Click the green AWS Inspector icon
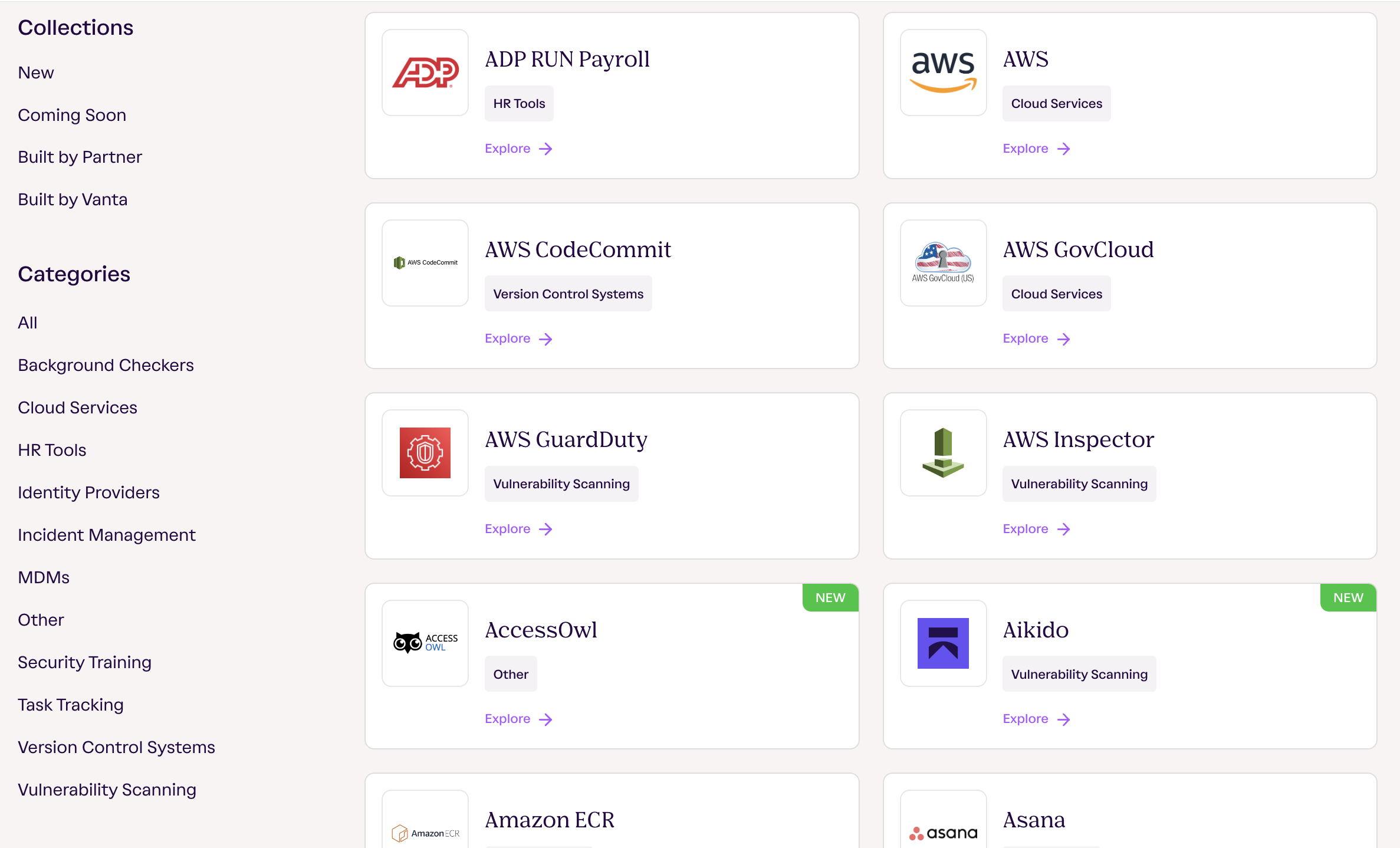This screenshot has width=1400, height=848. 942,453
